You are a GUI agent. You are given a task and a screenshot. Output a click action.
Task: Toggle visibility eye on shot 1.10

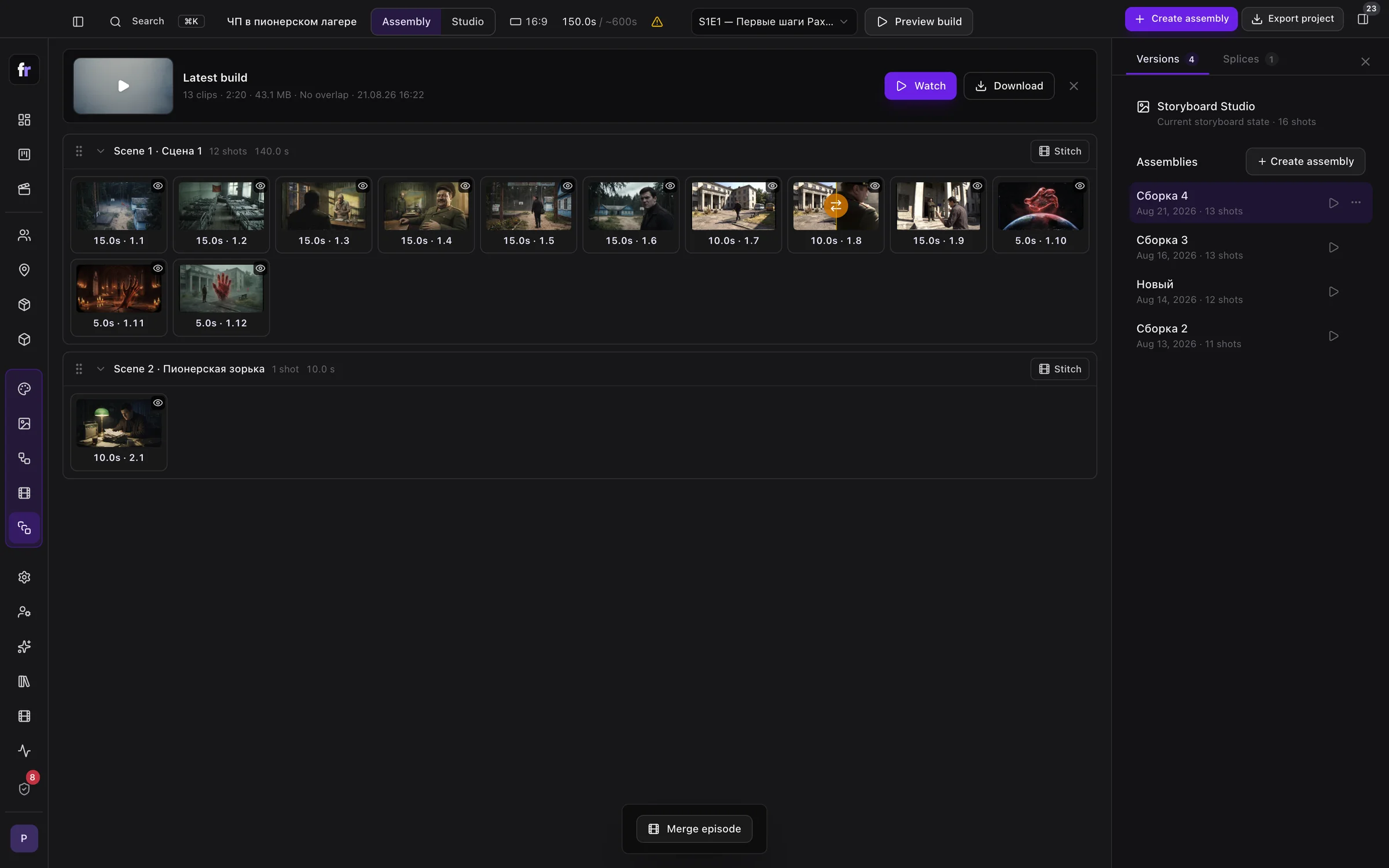pyautogui.click(x=1080, y=186)
